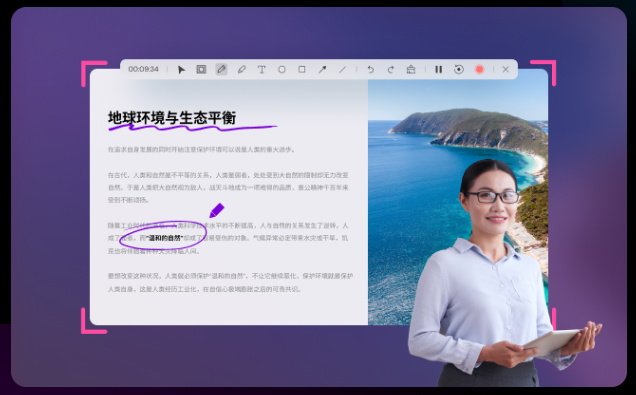Redo the last annotation

391,70
